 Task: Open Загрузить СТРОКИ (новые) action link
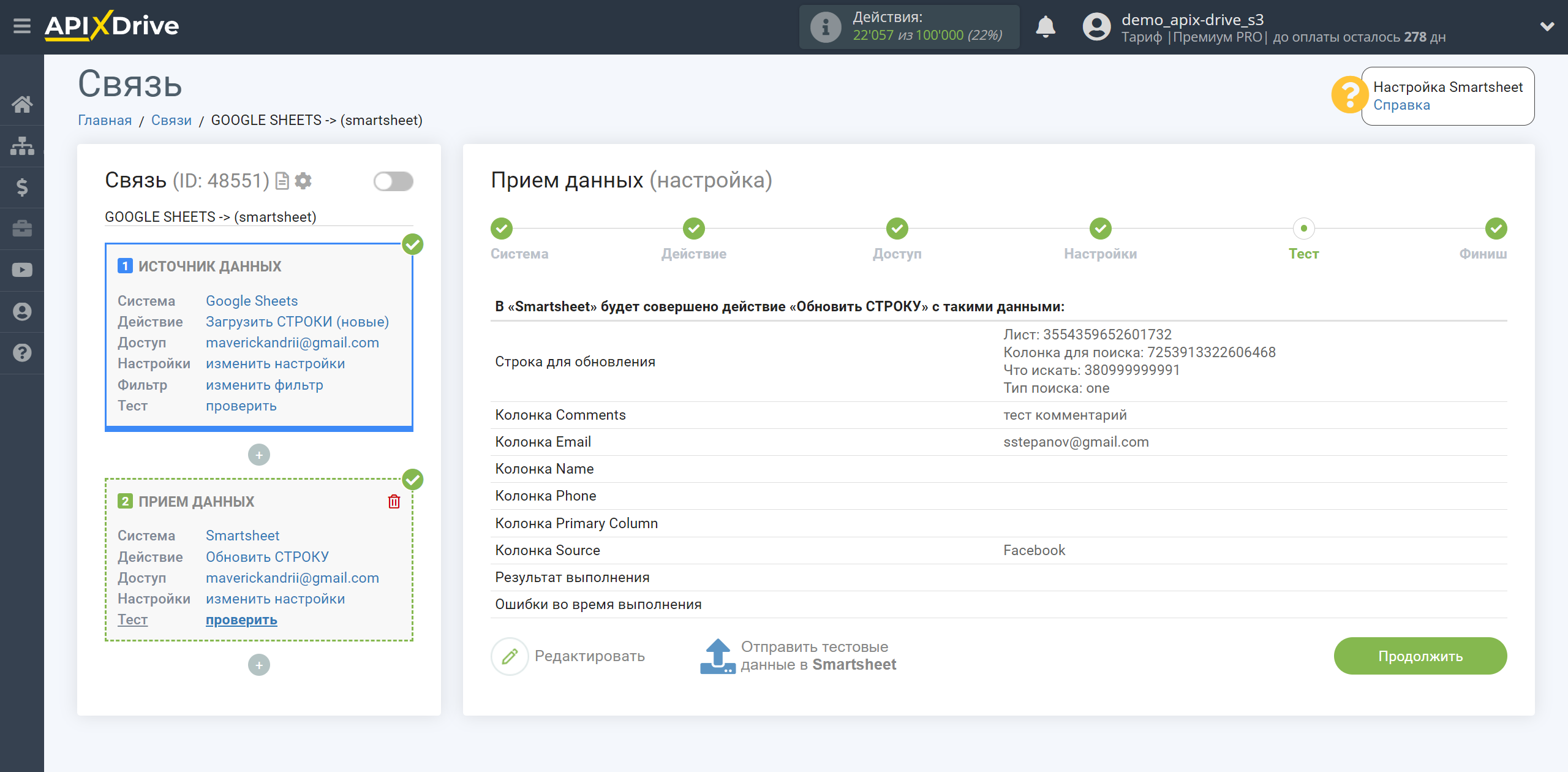click(x=297, y=322)
